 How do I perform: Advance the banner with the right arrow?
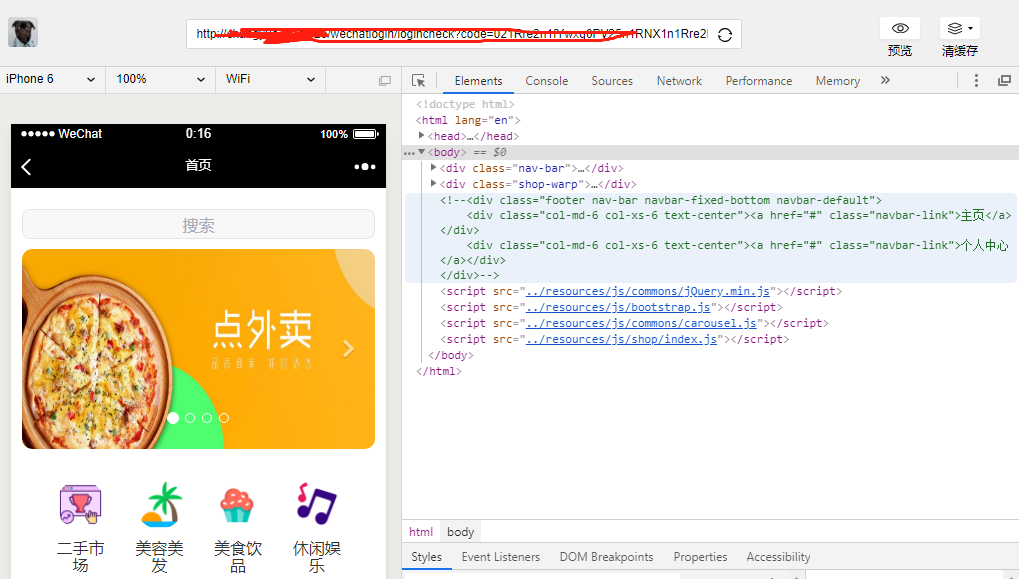pyautogui.click(x=348, y=349)
